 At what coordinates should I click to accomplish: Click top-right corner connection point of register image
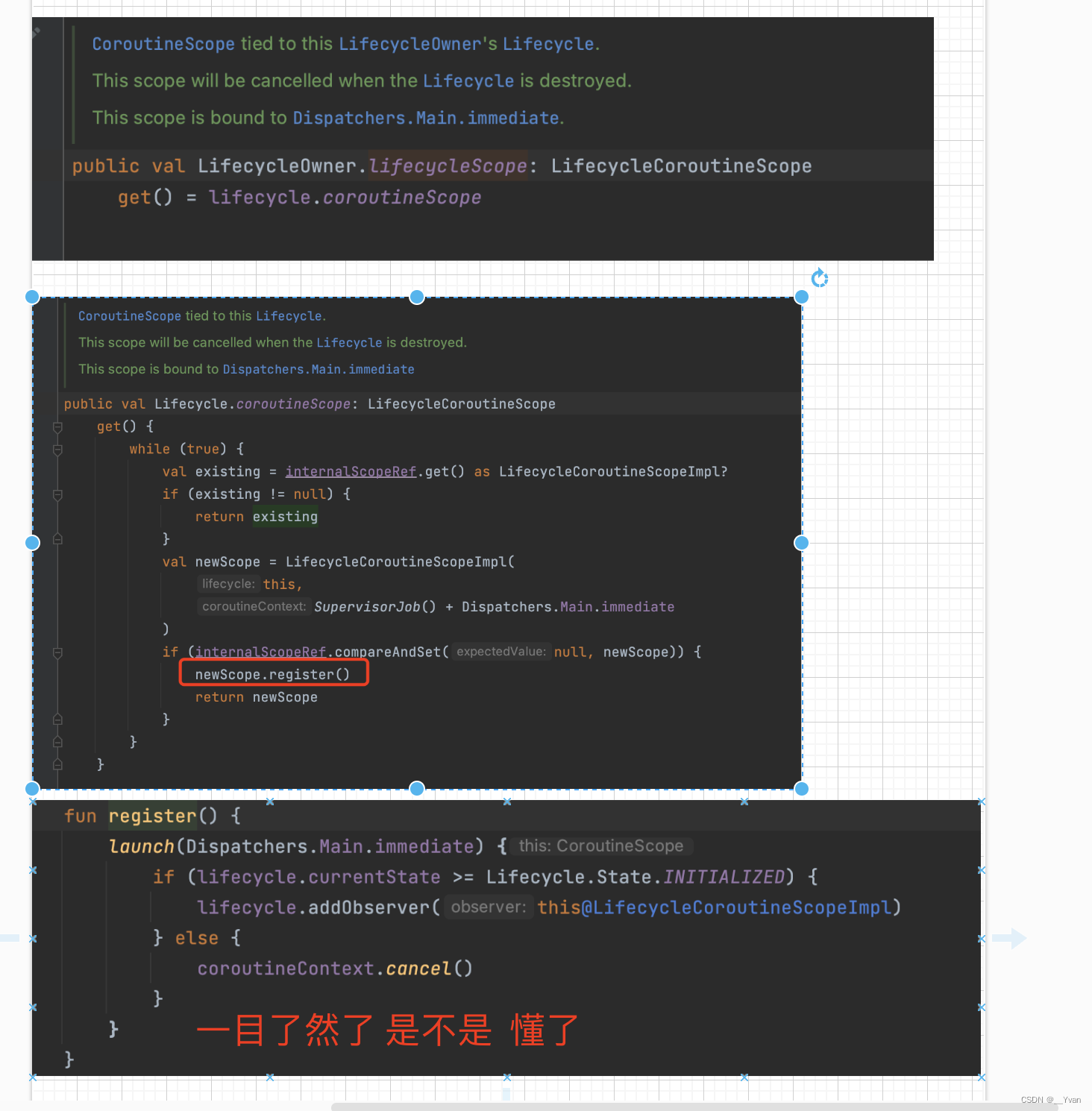click(982, 802)
